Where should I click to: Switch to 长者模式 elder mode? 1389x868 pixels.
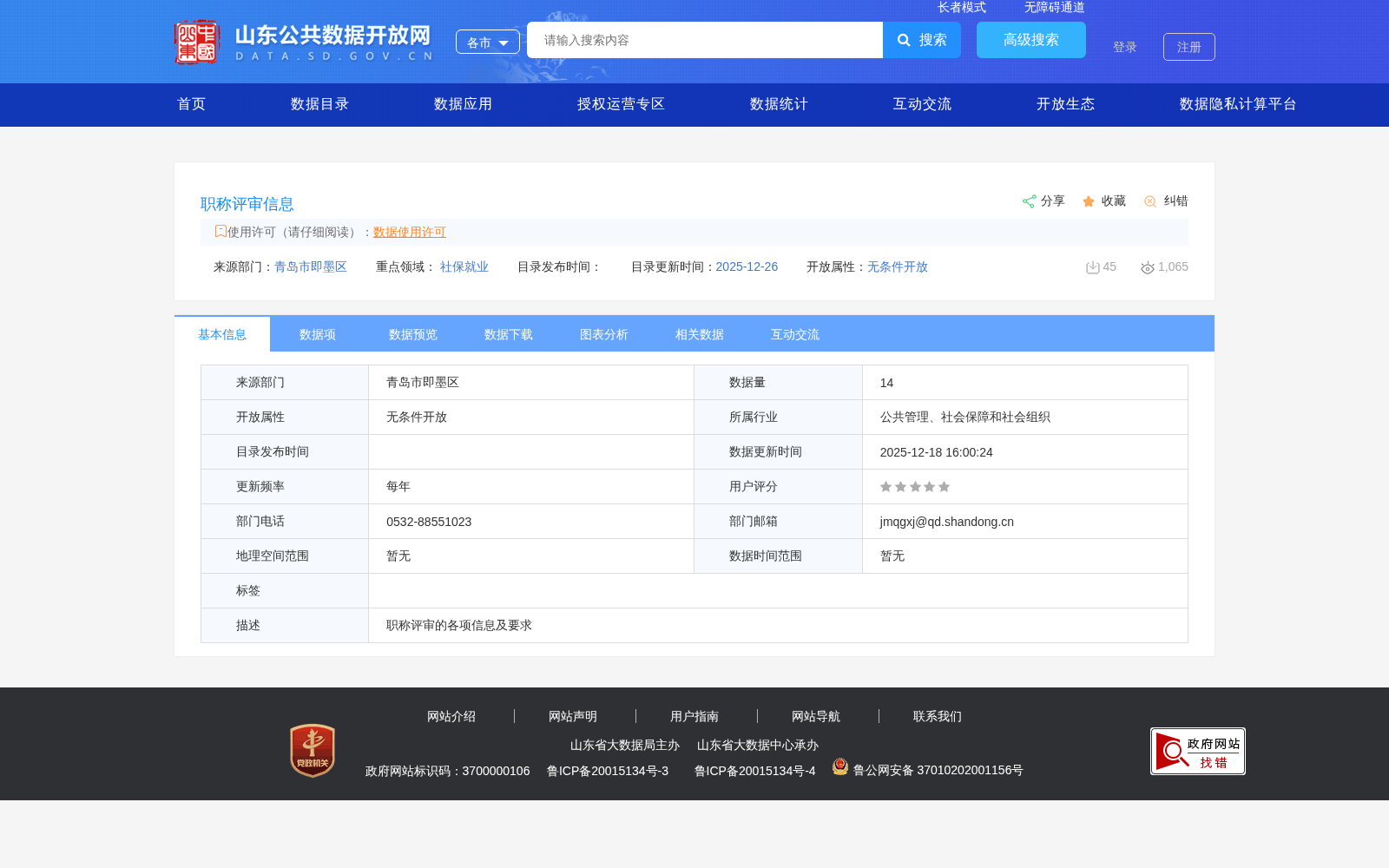pyautogui.click(x=962, y=7)
